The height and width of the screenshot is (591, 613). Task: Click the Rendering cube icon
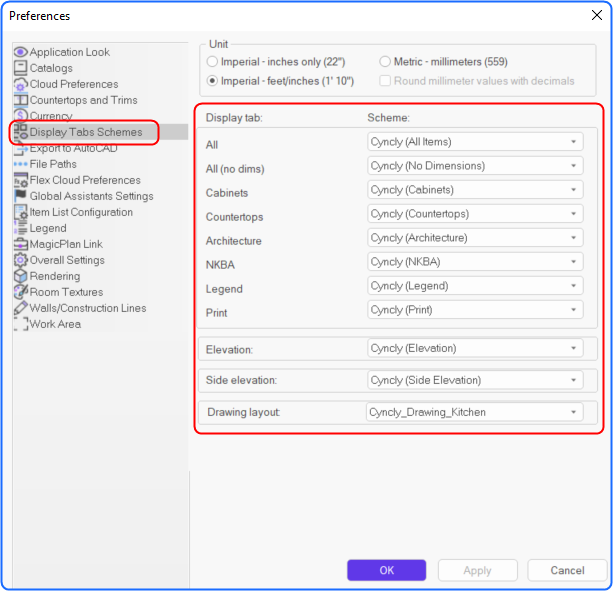tap(21, 276)
